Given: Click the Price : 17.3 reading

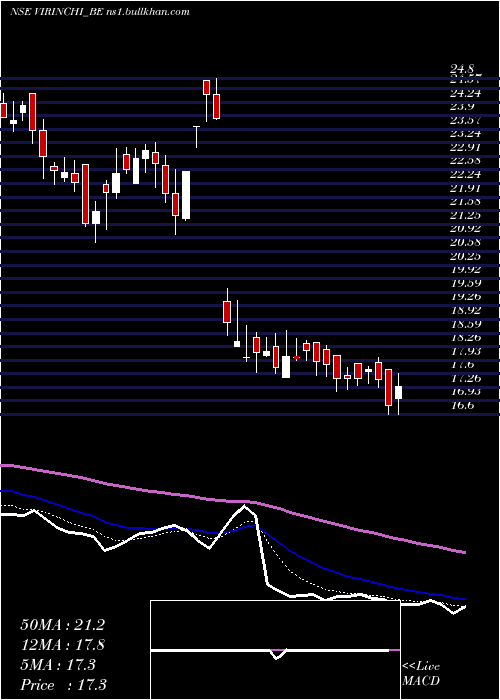Looking at the screenshot, I should (x=63, y=685).
